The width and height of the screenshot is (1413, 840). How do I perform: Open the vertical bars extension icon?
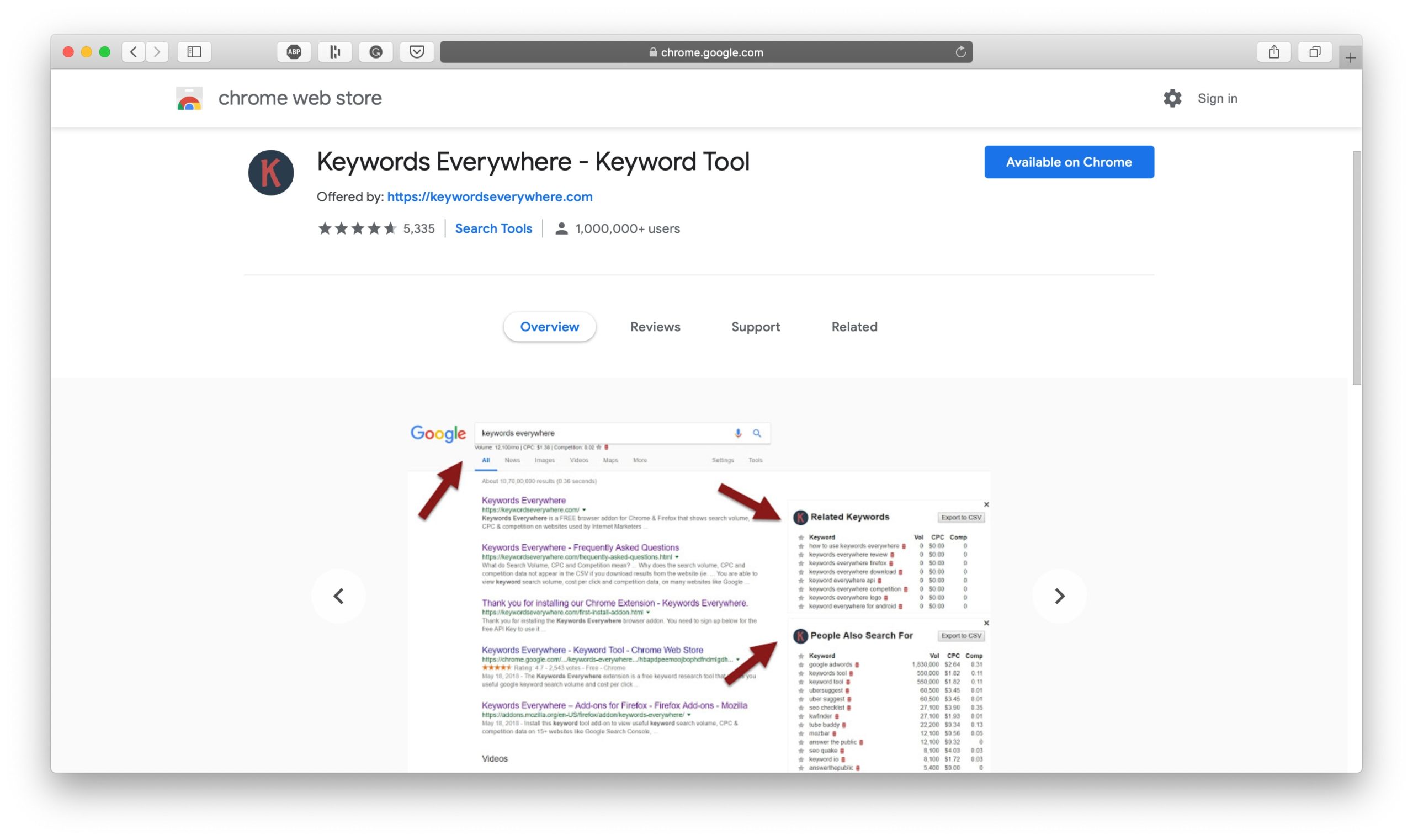pyautogui.click(x=334, y=52)
